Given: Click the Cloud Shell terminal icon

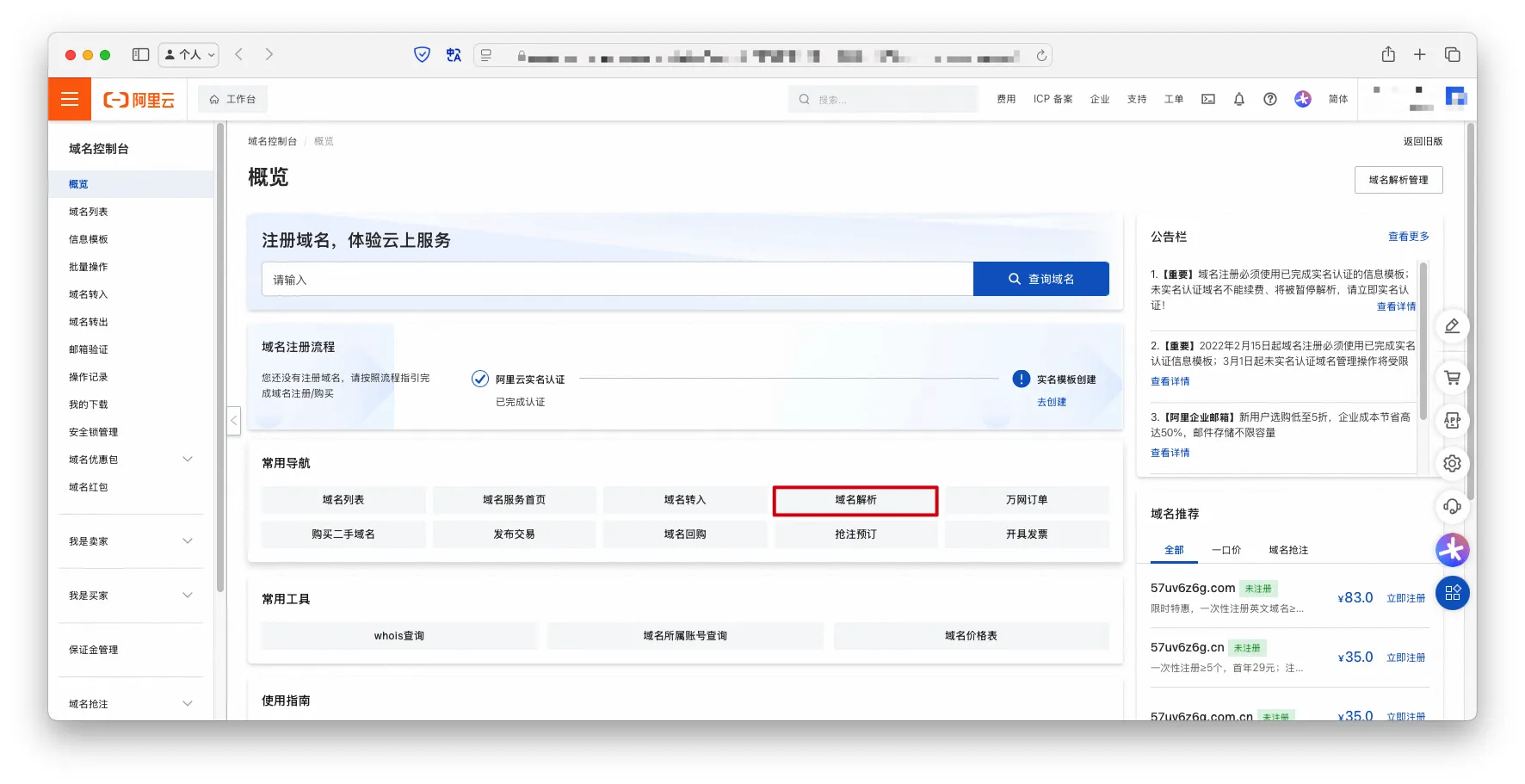Looking at the screenshot, I should pyautogui.click(x=1208, y=99).
